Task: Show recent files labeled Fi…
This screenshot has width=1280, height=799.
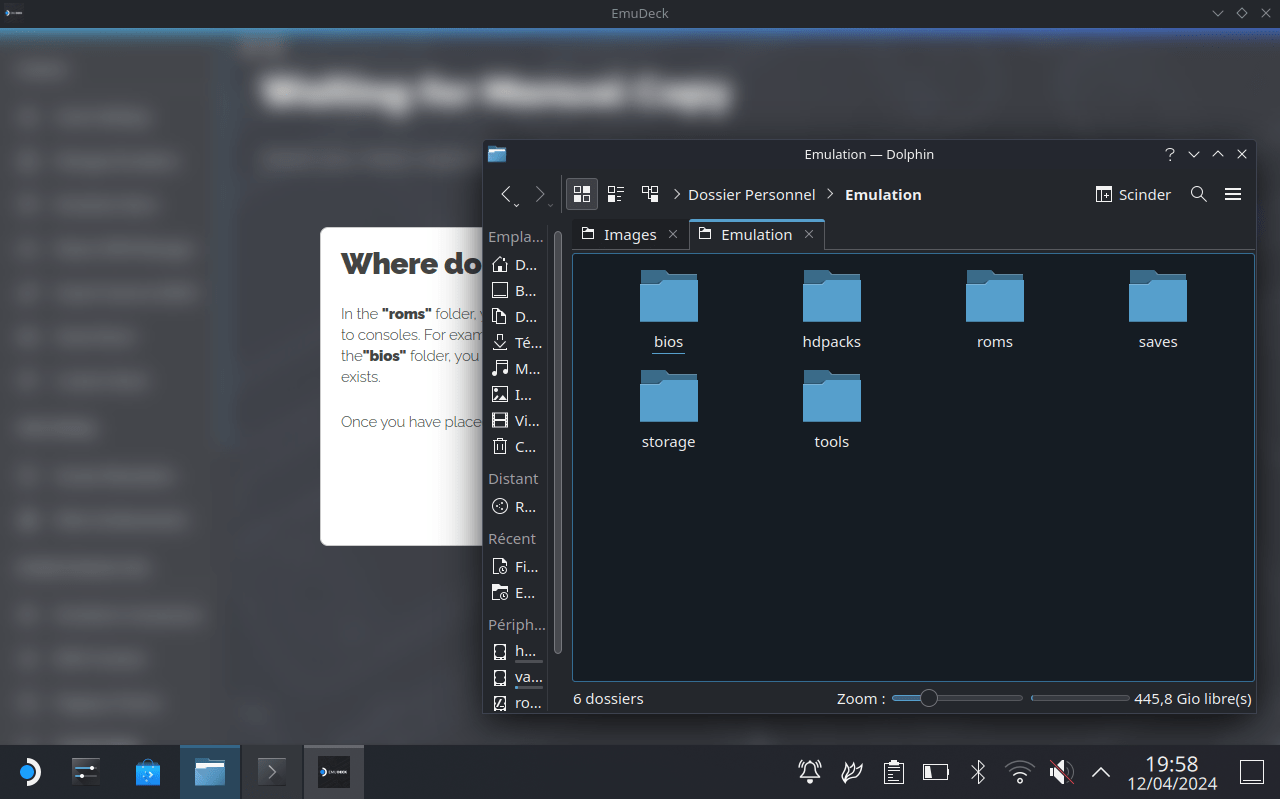Action: (515, 567)
